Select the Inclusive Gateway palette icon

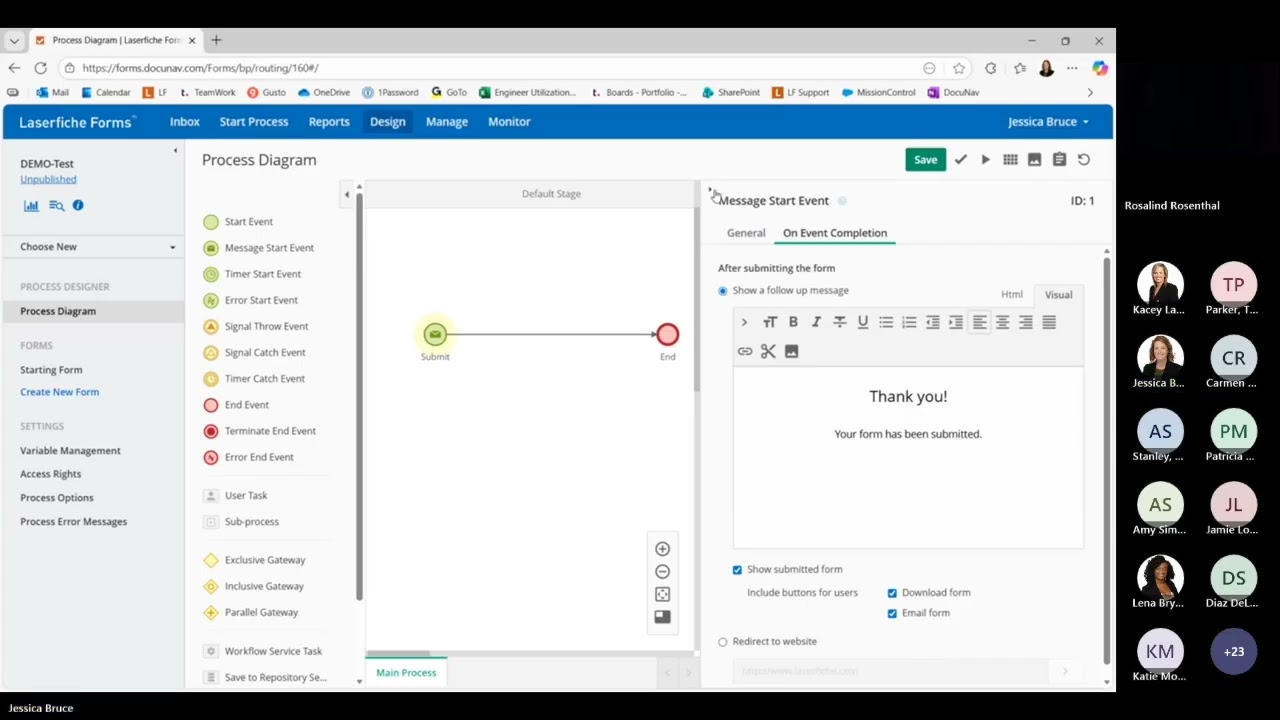pos(210,586)
